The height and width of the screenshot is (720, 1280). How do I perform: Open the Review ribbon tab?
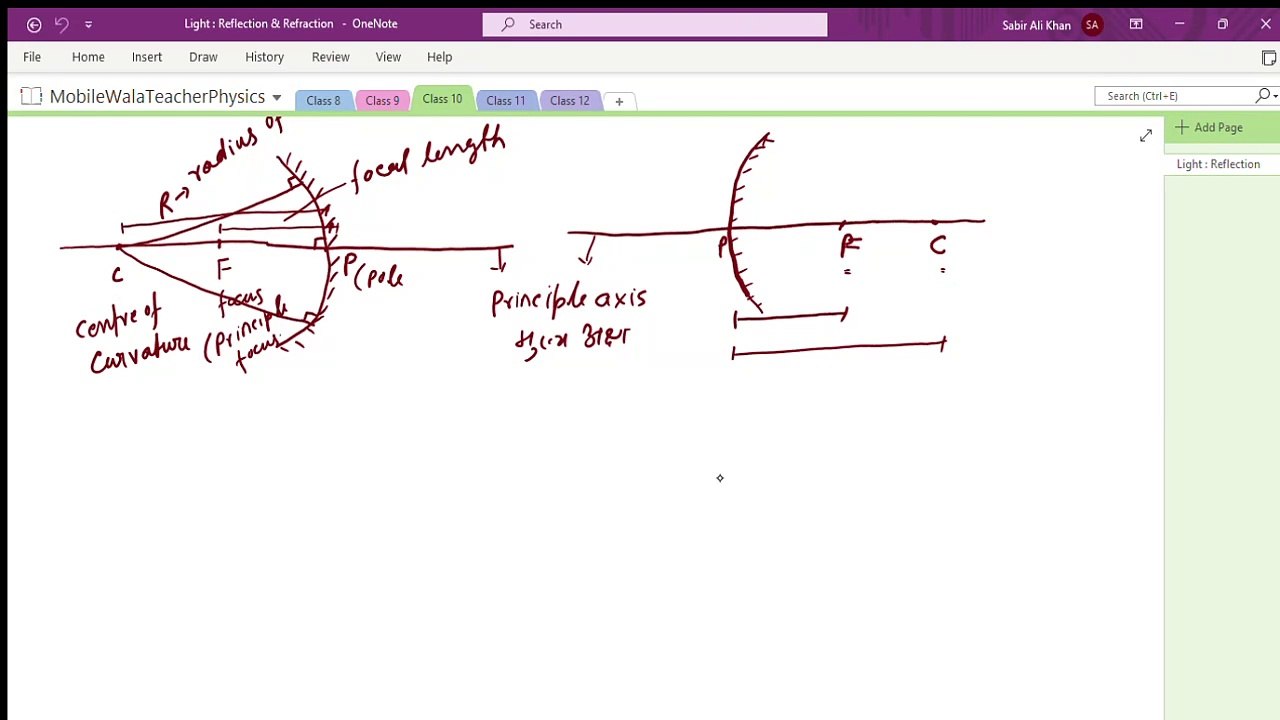pyautogui.click(x=331, y=57)
